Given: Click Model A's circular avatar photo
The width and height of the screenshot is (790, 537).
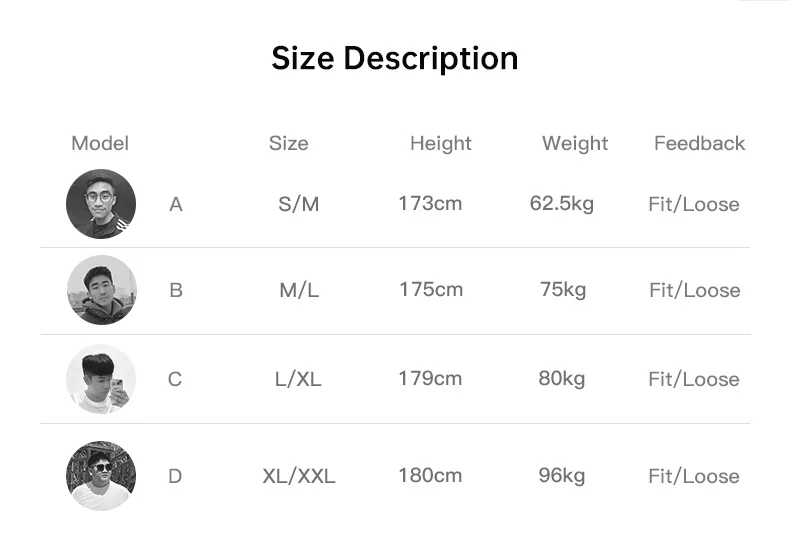Looking at the screenshot, I should [x=101, y=204].
